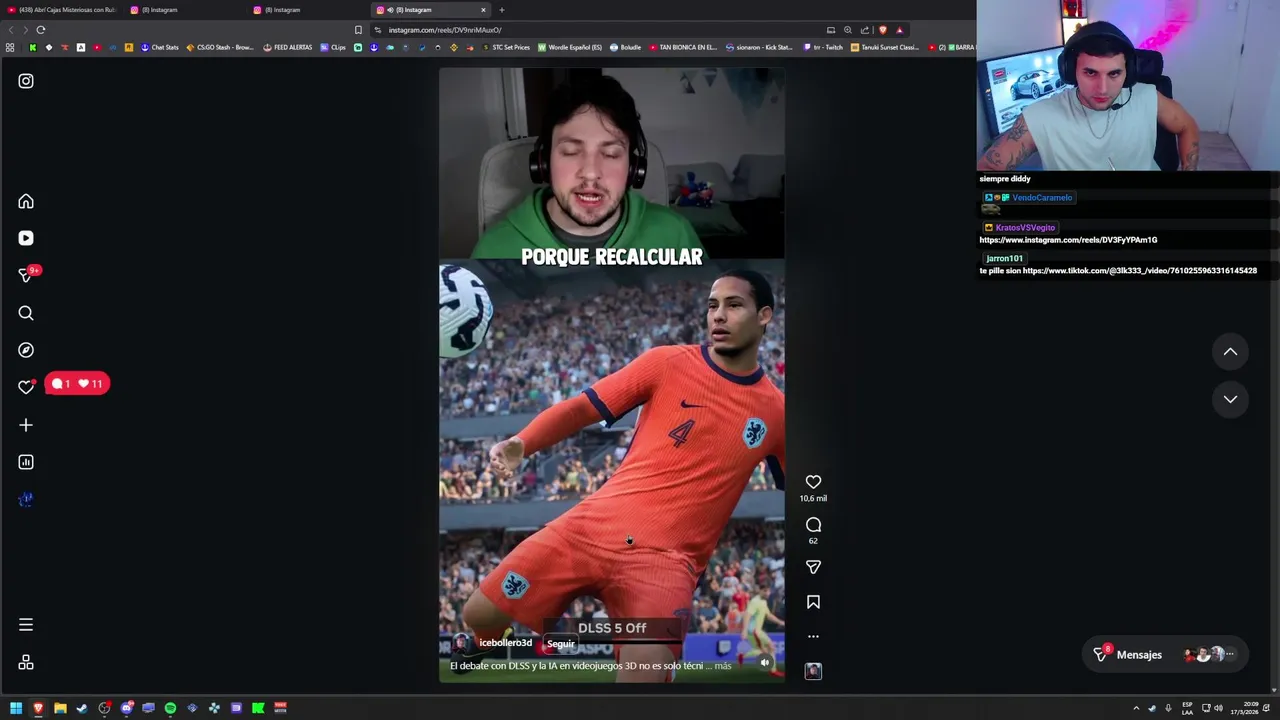Open the More hamburger menu

pos(26,625)
